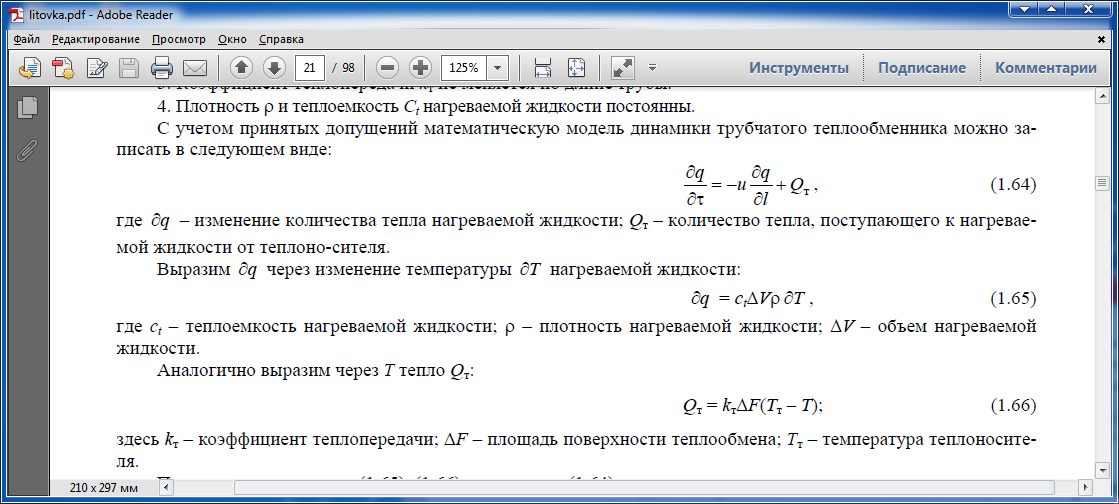Open the Инструменты pane
This screenshot has height=504, width=1119.
pos(799,69)
